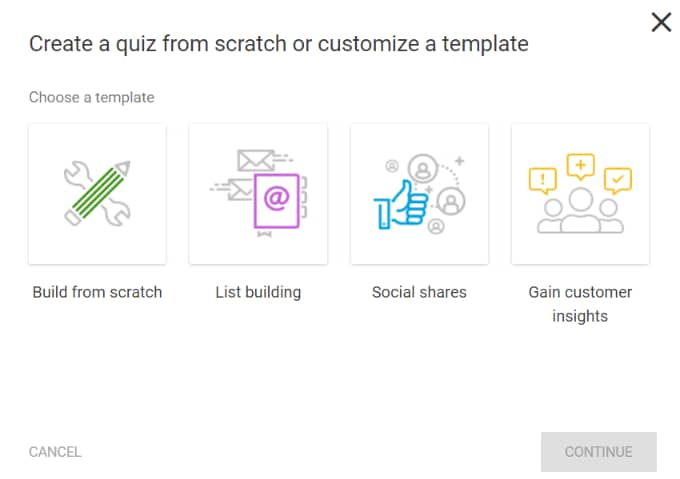This screenshot has width=680, height=479.
Task: Select the Build from scratch label
Action: 97,292
